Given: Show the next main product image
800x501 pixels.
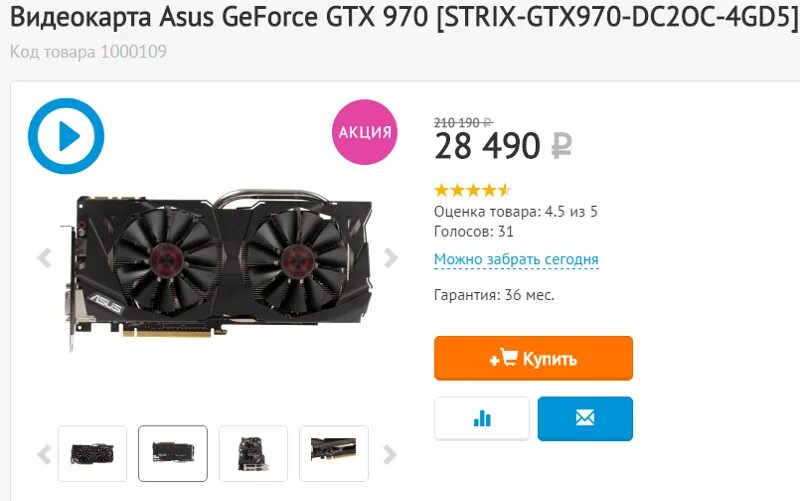Looking at the screenshot, I should click(x=390, y=258).
